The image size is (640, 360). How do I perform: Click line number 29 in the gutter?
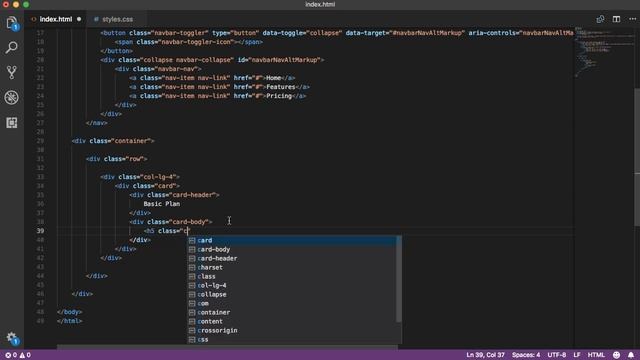(40, 141)
